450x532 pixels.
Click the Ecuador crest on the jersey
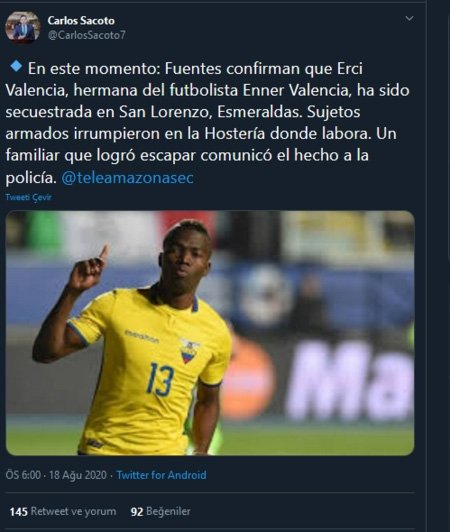189,351
